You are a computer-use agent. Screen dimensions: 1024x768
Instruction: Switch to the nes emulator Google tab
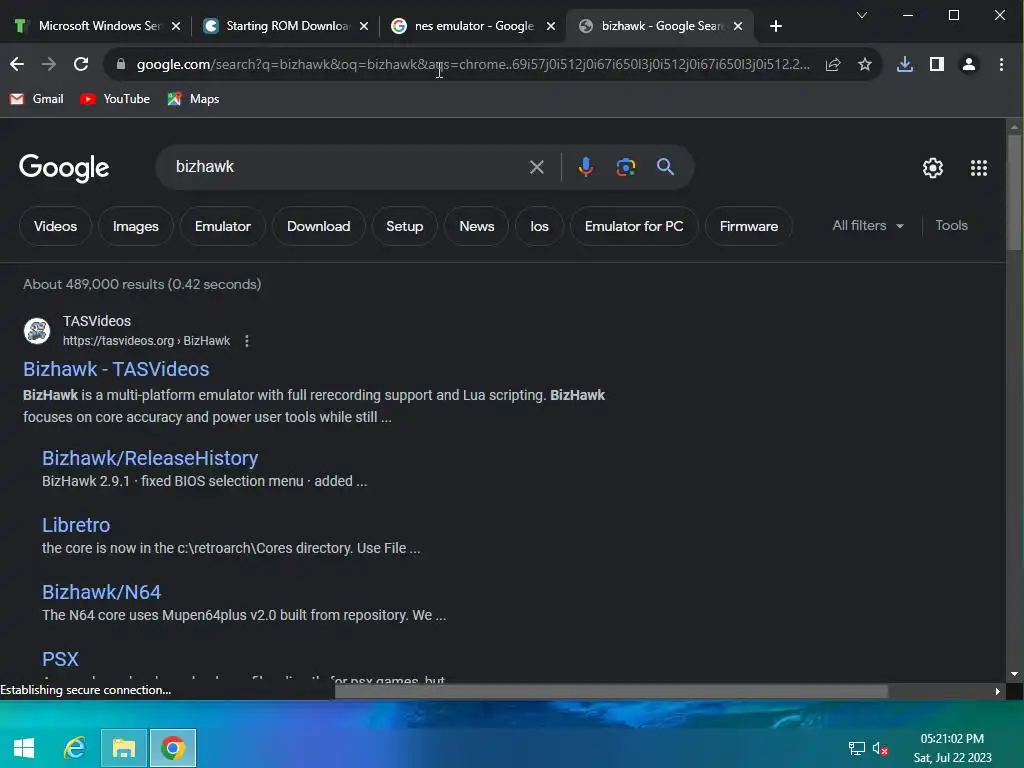coord(466,26)
